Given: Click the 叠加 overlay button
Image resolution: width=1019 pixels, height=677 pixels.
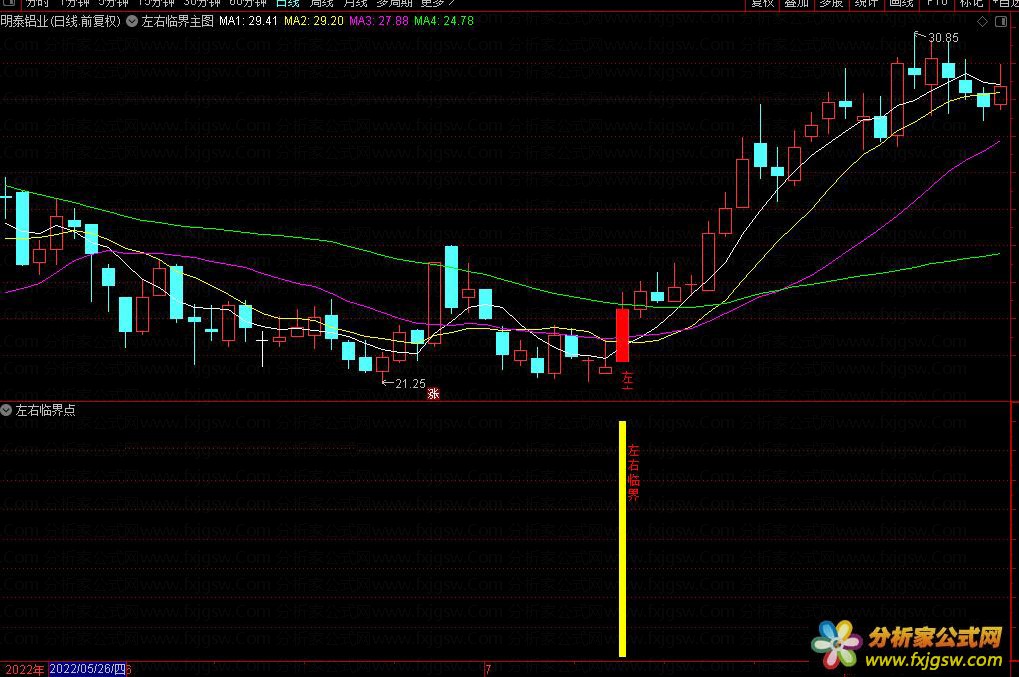Looking at the screenshot, I should [x=796, y=3].
